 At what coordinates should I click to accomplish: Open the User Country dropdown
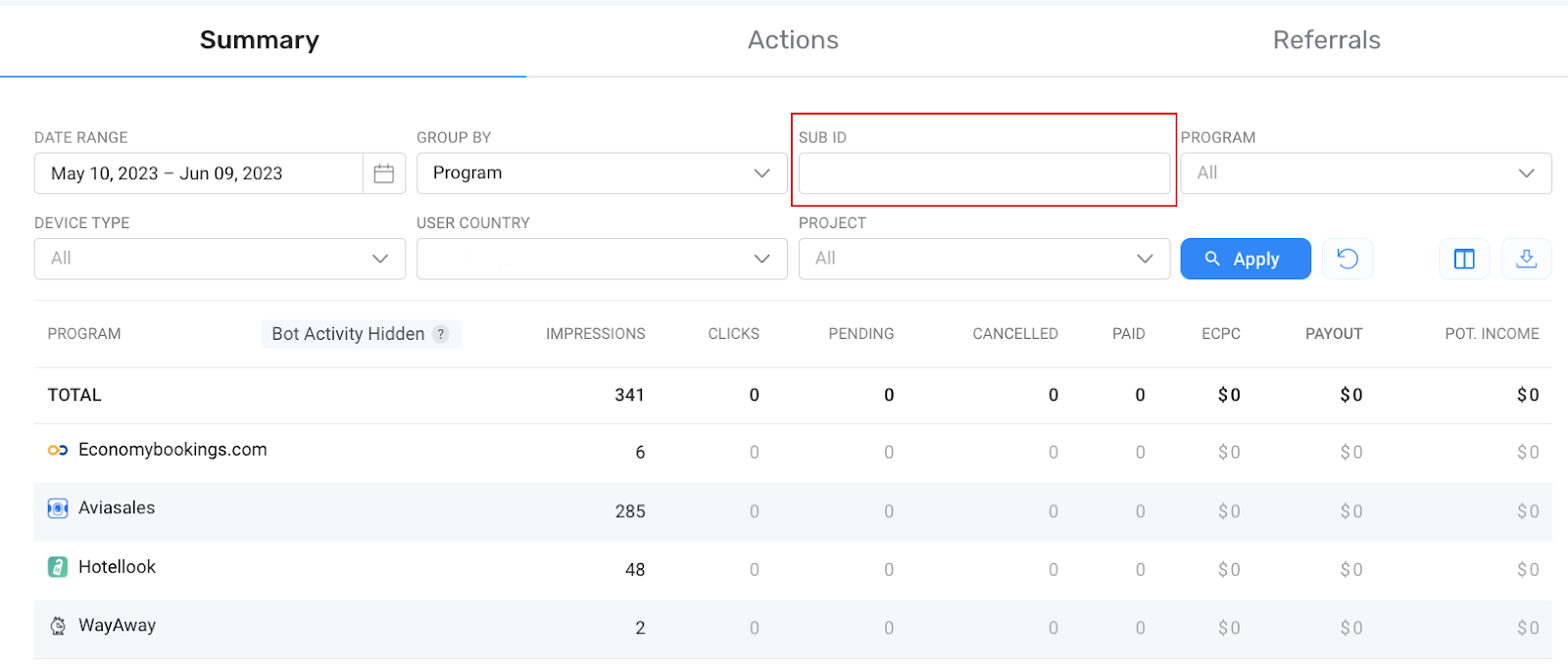point(602,259)
